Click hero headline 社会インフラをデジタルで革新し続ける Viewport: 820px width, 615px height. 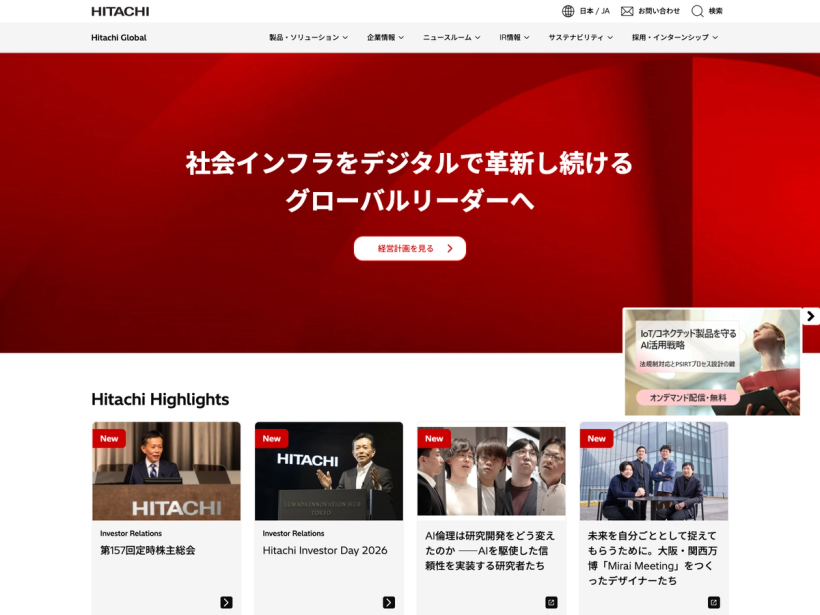pyautogui.click(x=409, y=163)
